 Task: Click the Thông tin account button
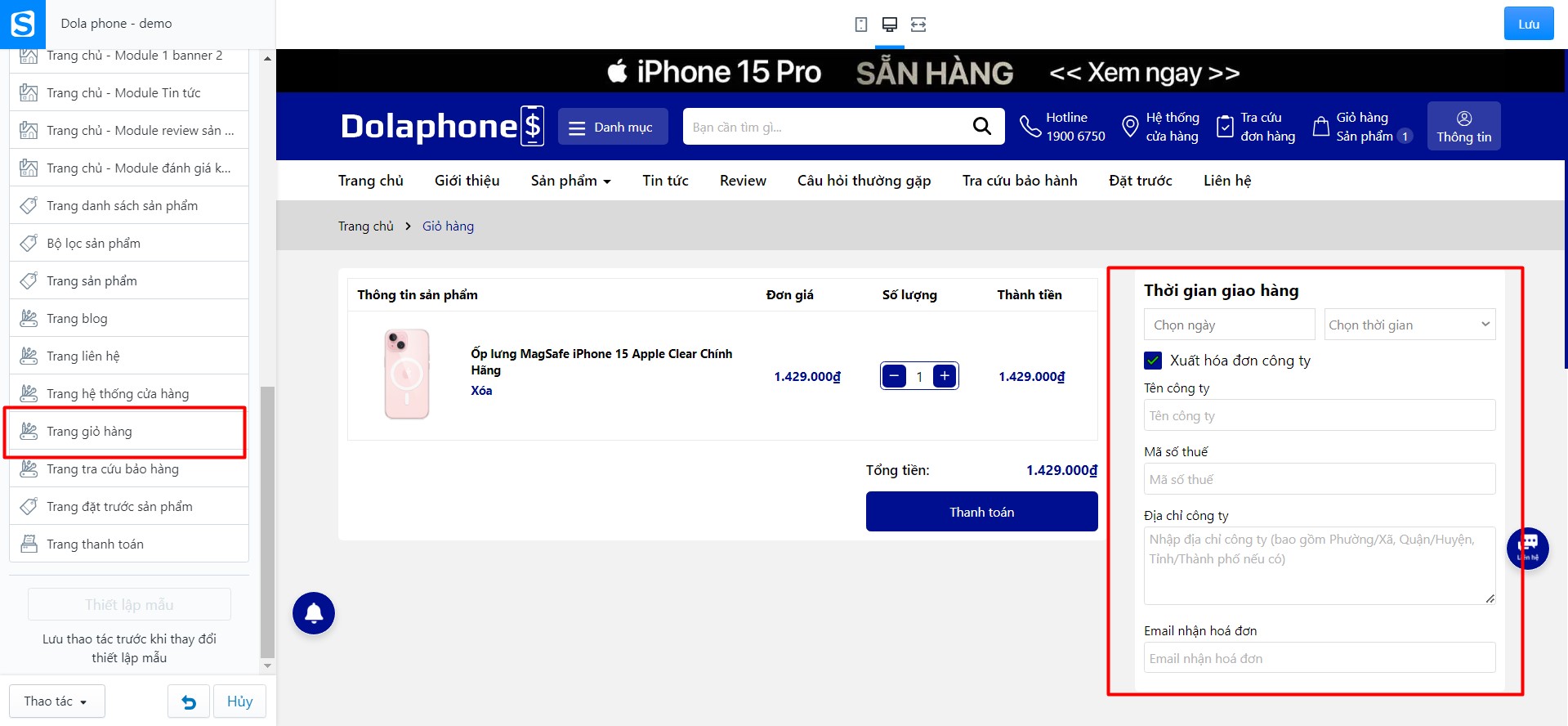(1464, 126)
